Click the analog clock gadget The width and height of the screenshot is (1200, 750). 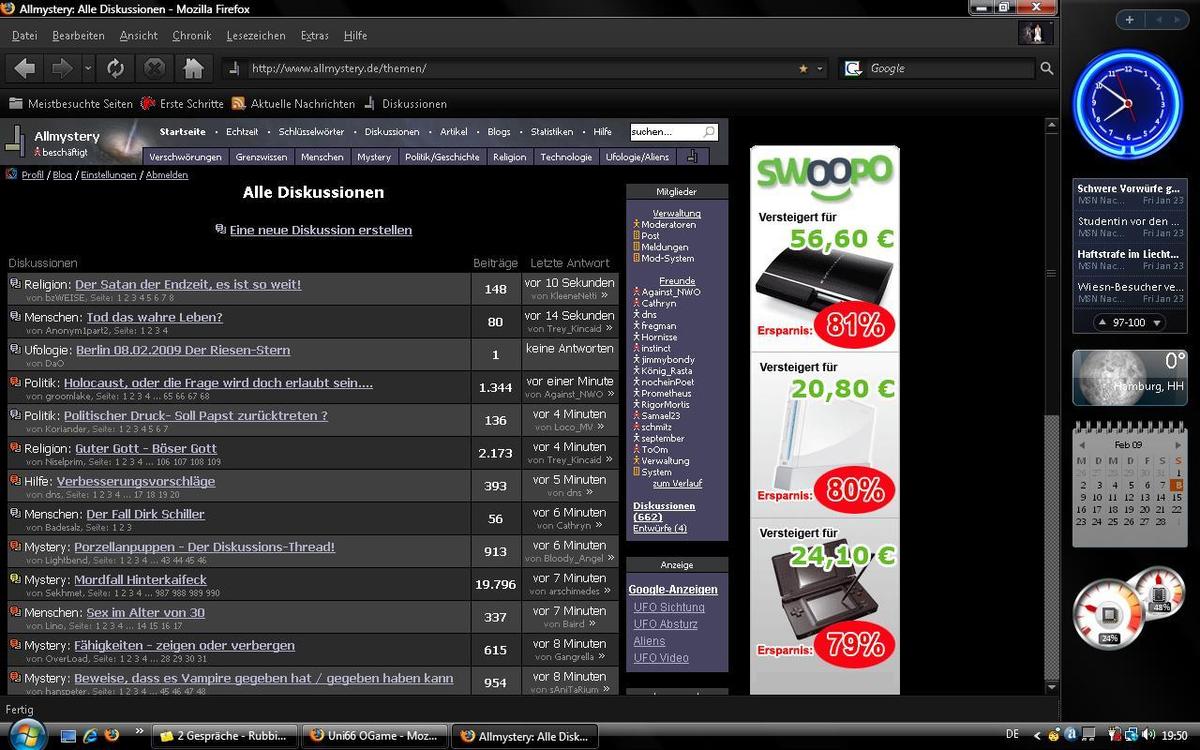click(x=1128, y=104)
